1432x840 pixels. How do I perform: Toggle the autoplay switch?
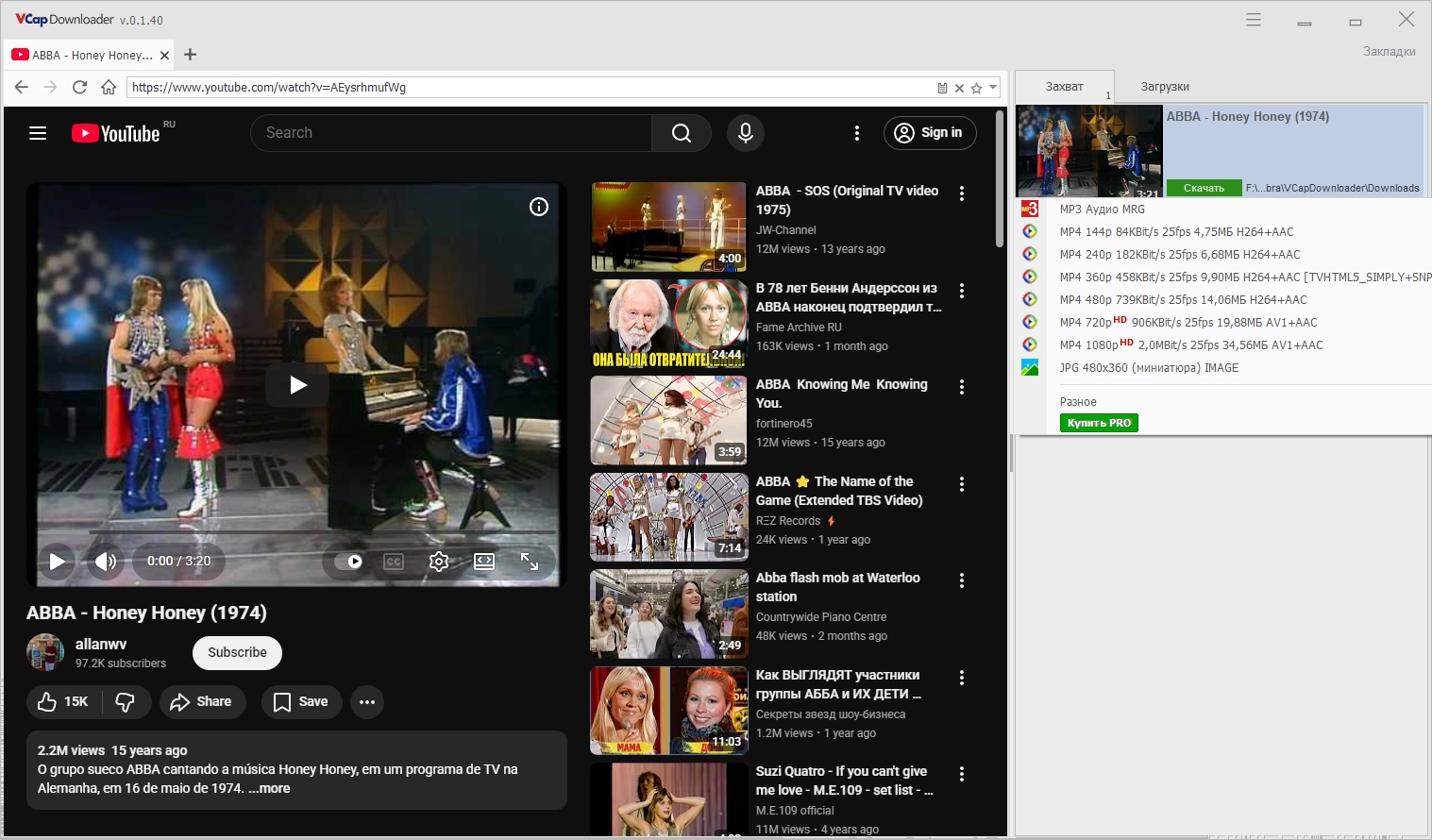coord(348,562)
